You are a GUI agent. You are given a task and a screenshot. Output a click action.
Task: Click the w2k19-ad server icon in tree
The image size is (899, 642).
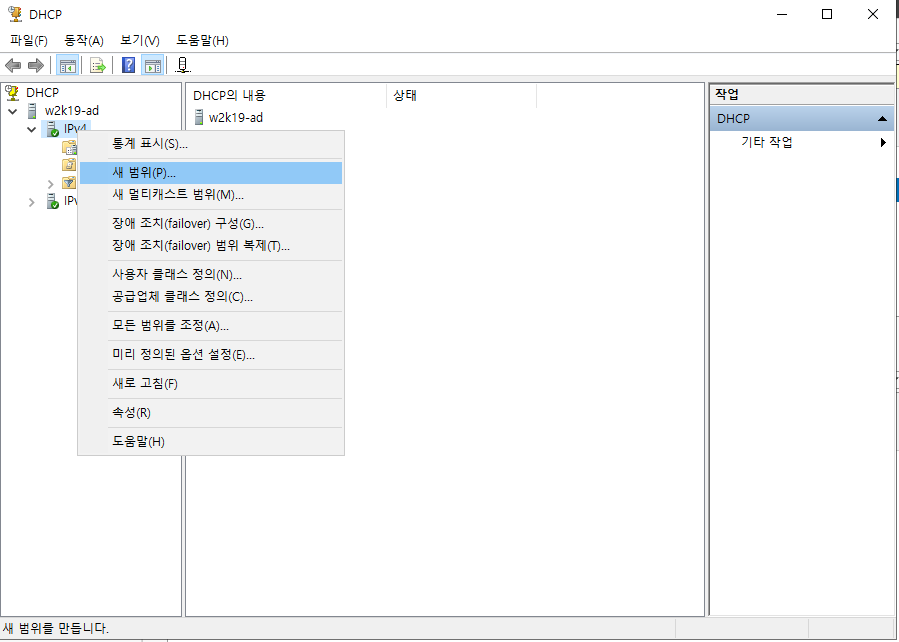coord(32,111)
